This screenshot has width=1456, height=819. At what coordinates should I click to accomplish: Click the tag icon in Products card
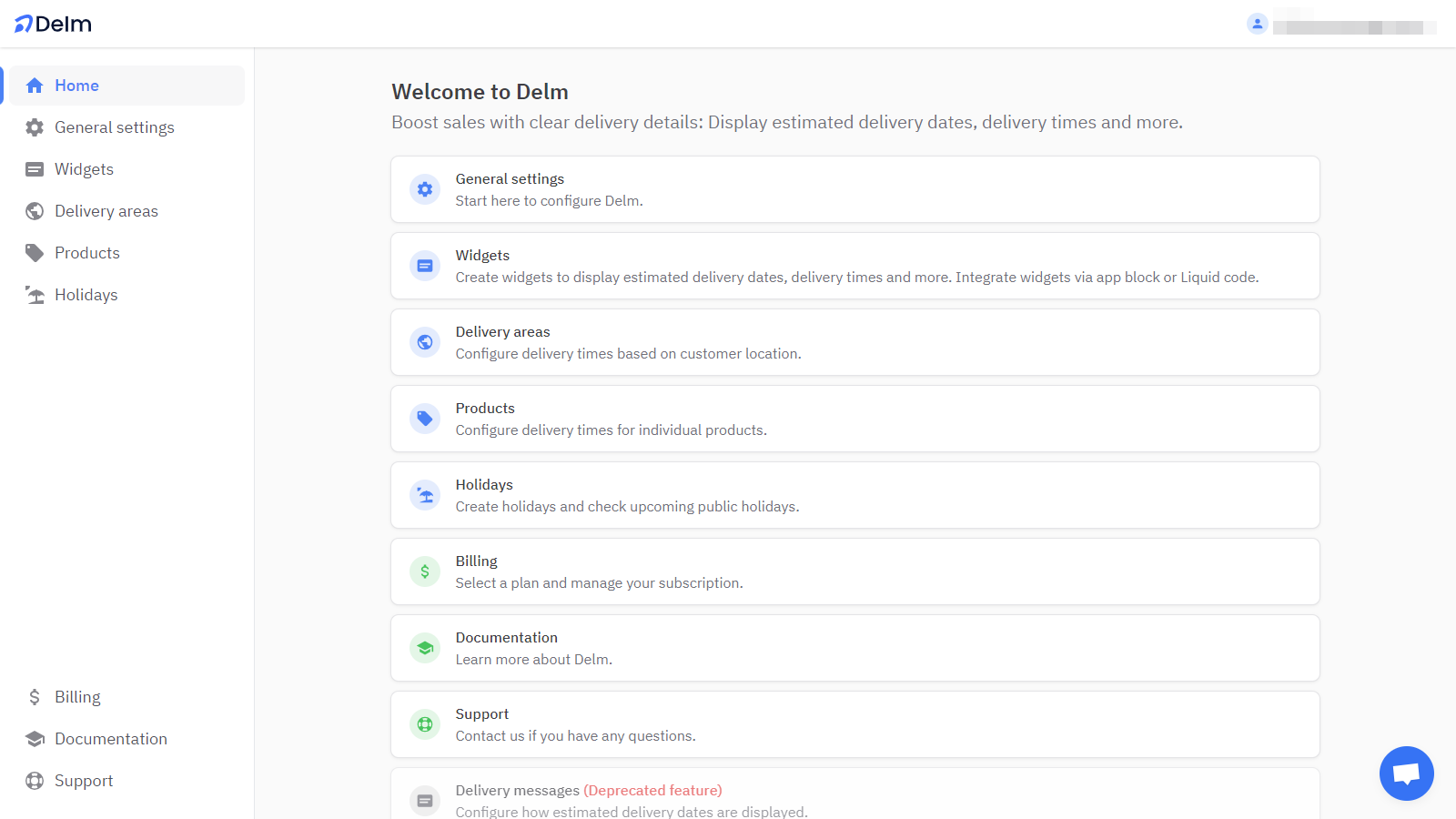click(425, 419)
